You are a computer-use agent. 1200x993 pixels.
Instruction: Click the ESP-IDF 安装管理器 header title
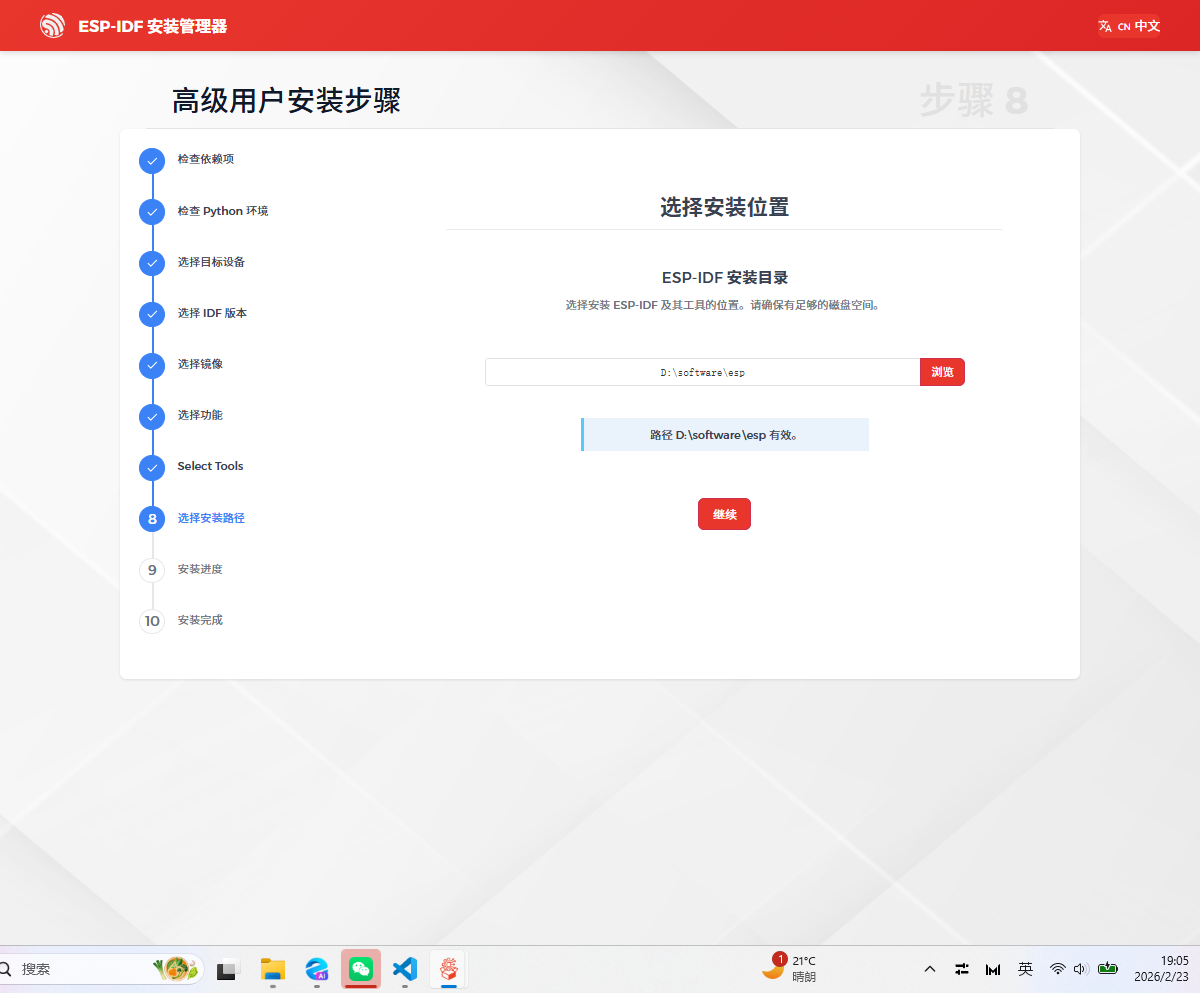click(153, 26)
